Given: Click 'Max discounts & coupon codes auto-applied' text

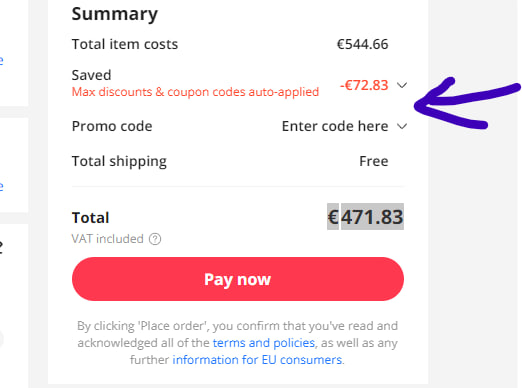Looking at the screenshot, I should tap(195, 92).
